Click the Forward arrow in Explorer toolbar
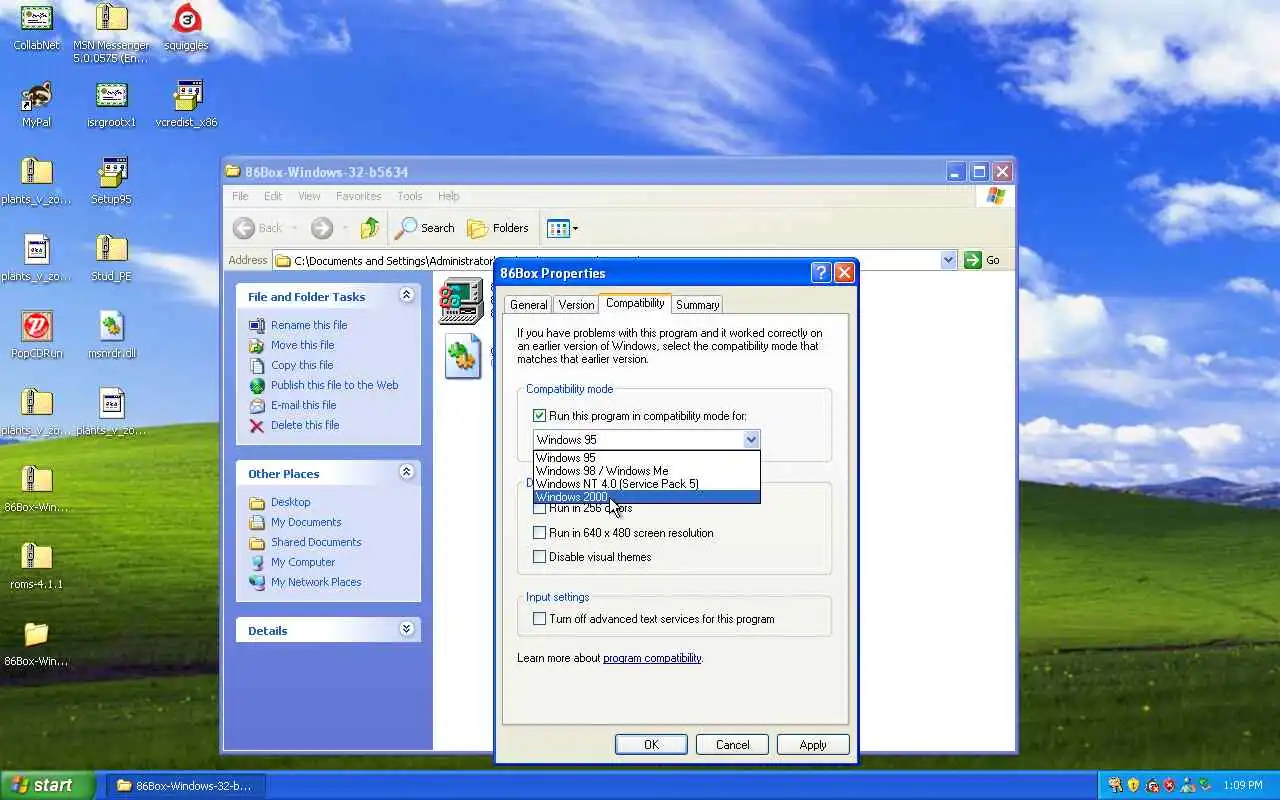Viewport: 1280px width, 800px height. point(321,228)
